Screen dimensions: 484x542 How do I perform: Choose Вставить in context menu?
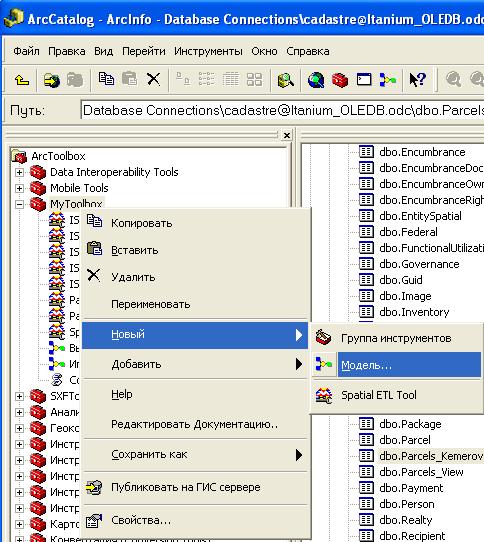[195, 250]
